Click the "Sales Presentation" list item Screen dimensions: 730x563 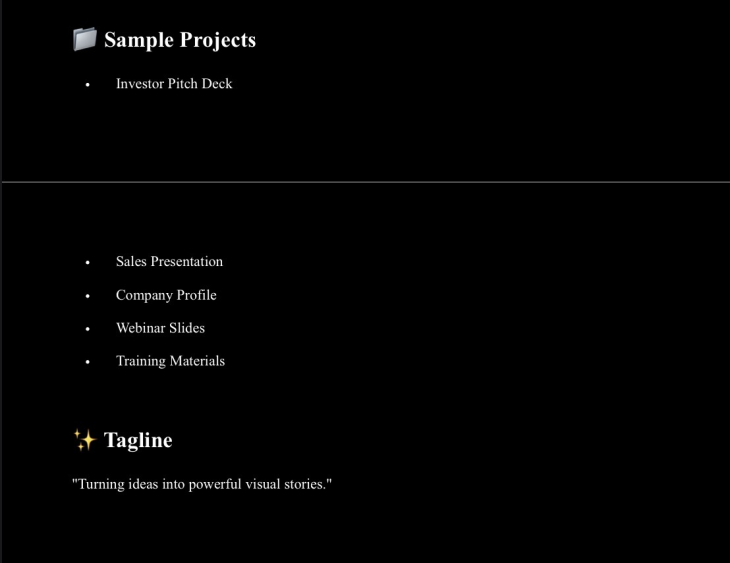click(169, 262)
